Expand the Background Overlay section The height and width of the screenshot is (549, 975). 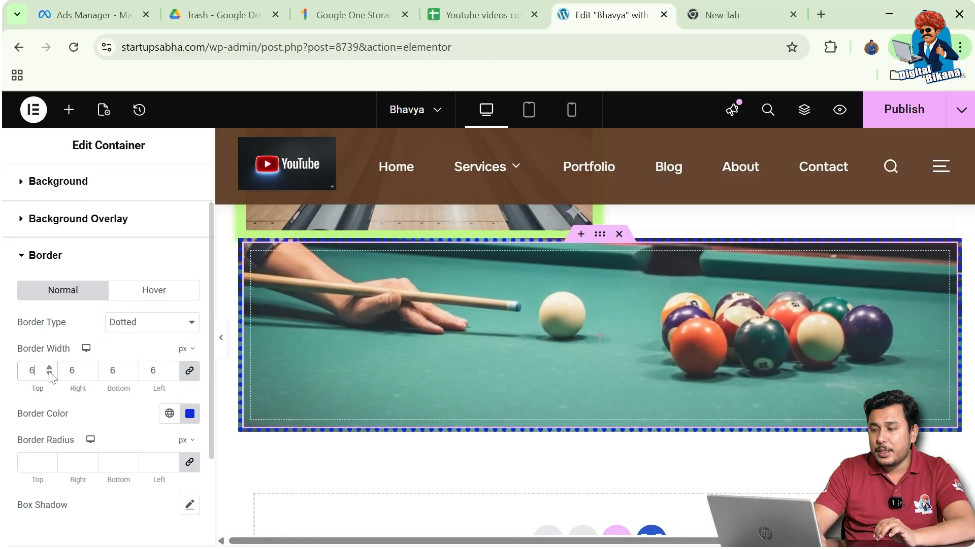click(78, 219)
